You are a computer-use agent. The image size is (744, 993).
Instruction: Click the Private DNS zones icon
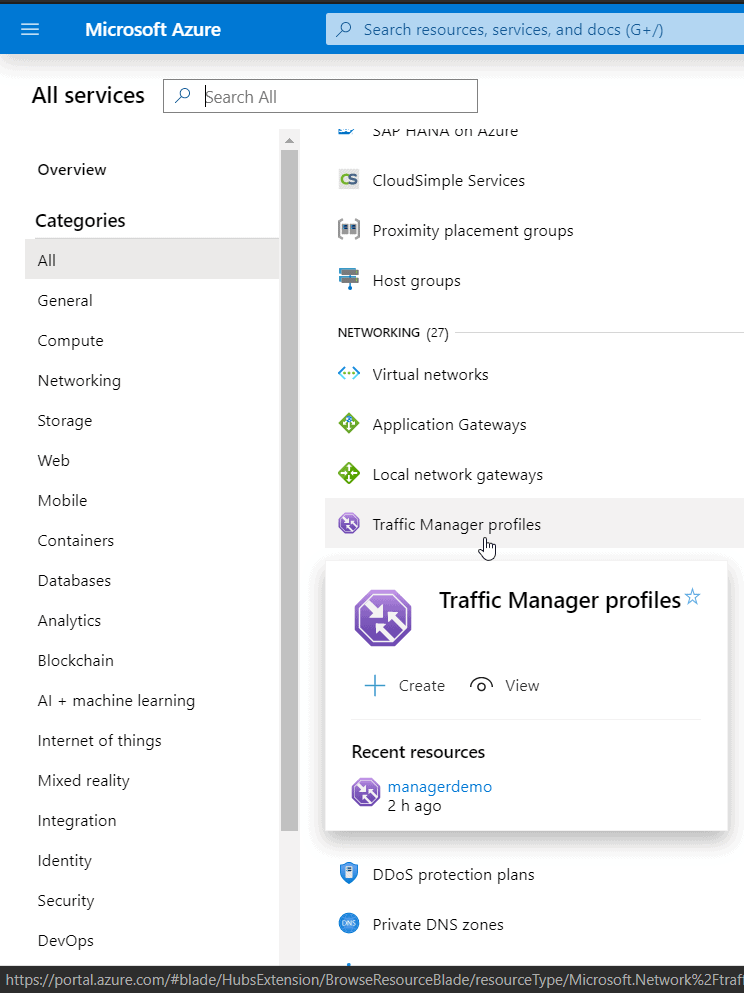tap(348, 924)
